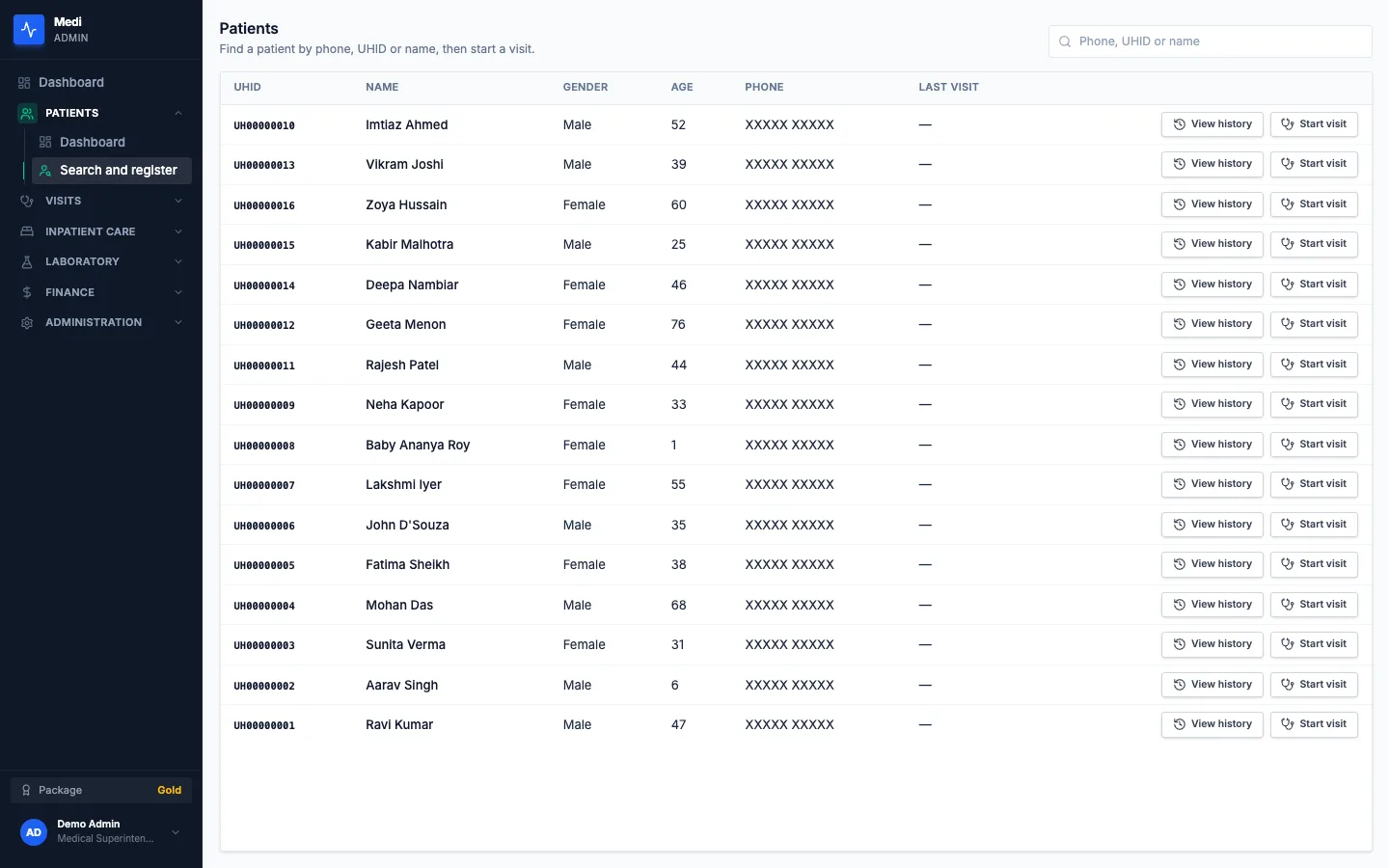Start visit for Sunita Verma
This screenshot has width=1389, height=868.
1314,644
